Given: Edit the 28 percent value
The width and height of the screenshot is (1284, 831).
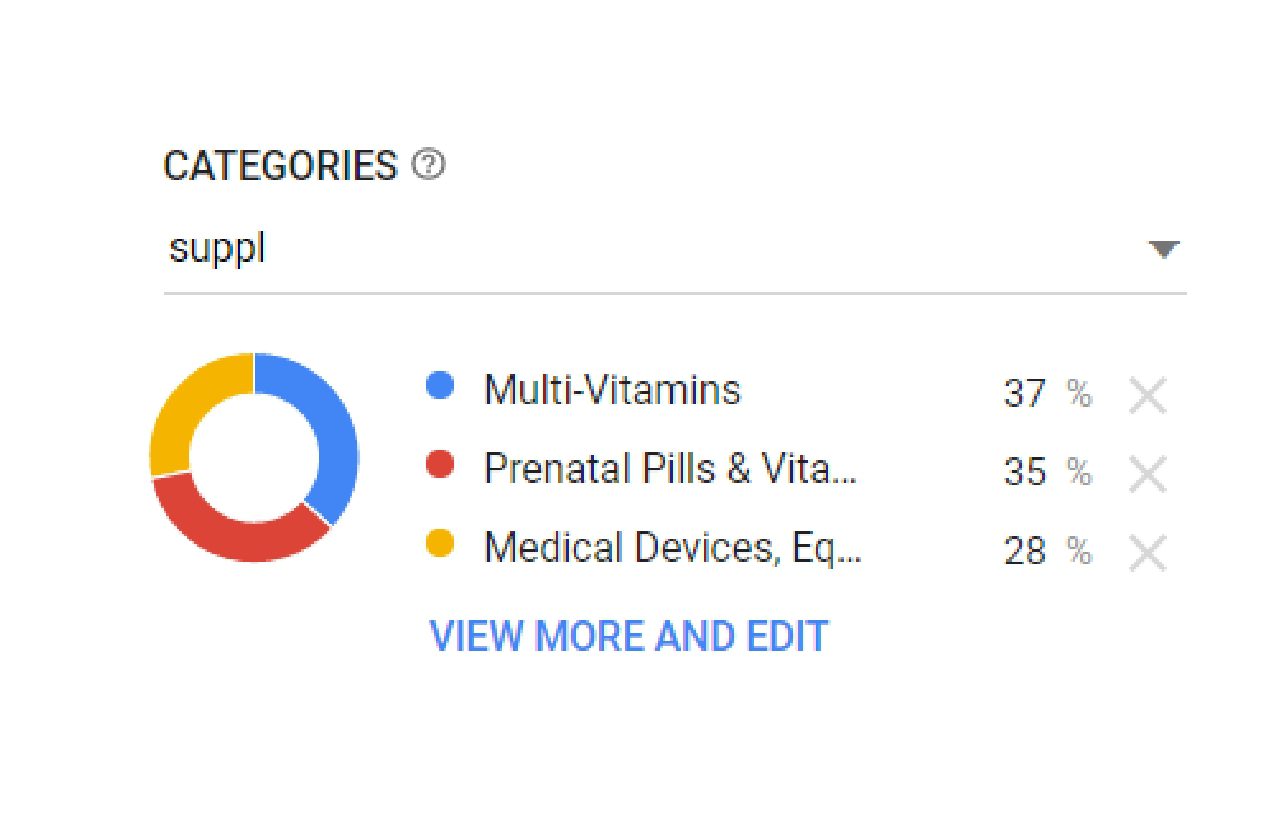Looking at the screenshot, I should coord(1025,551).
